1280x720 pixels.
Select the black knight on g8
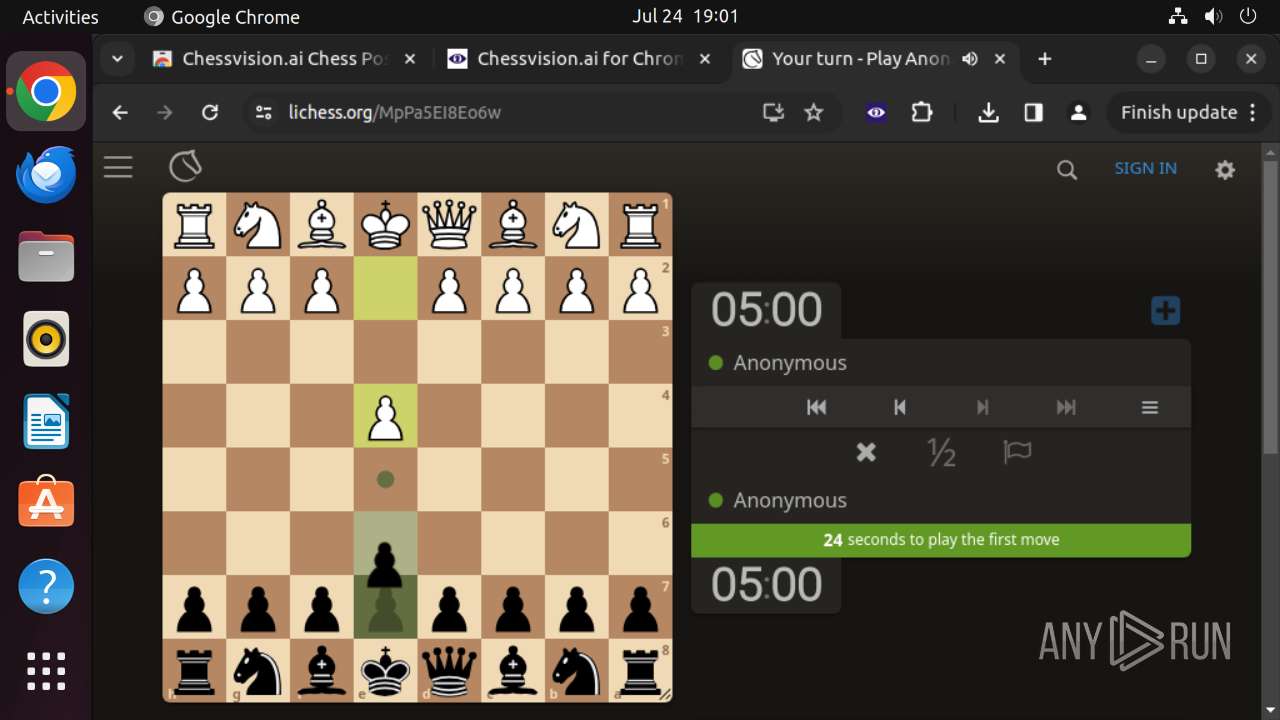click(x=258, y=671)
